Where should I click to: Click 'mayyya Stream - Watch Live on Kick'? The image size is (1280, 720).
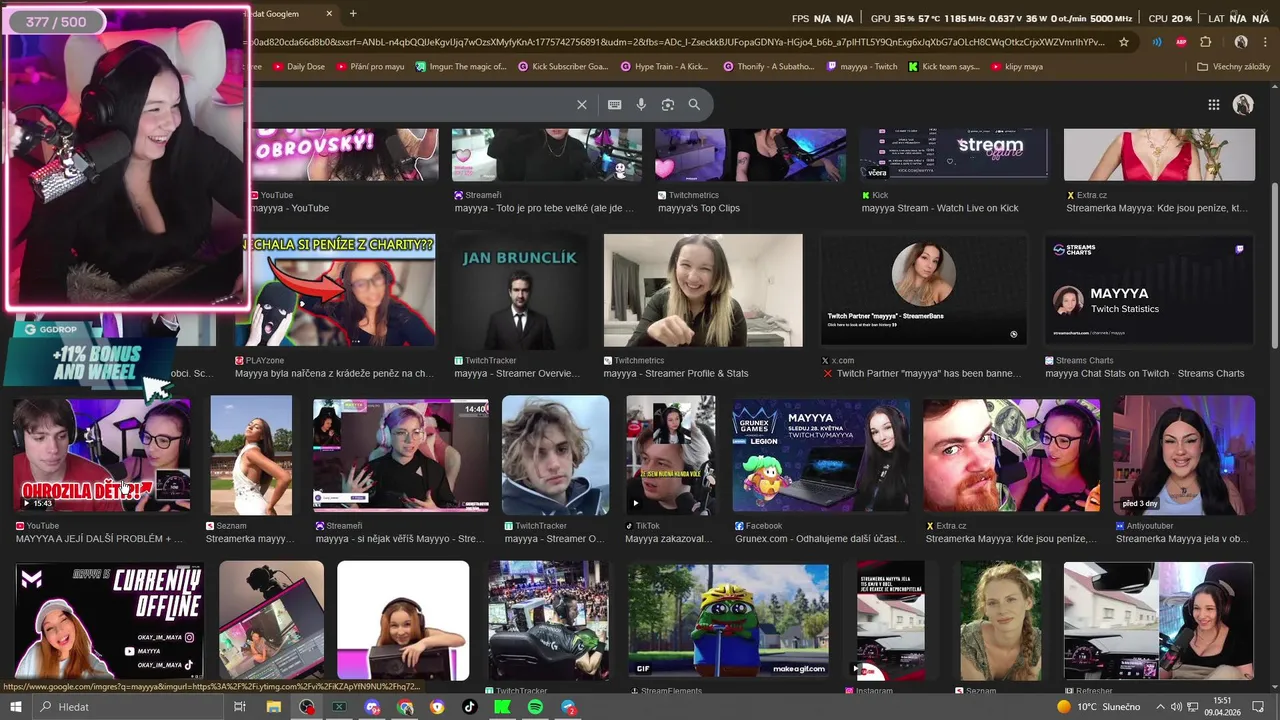pyautogui.click(x=940, y=209)
